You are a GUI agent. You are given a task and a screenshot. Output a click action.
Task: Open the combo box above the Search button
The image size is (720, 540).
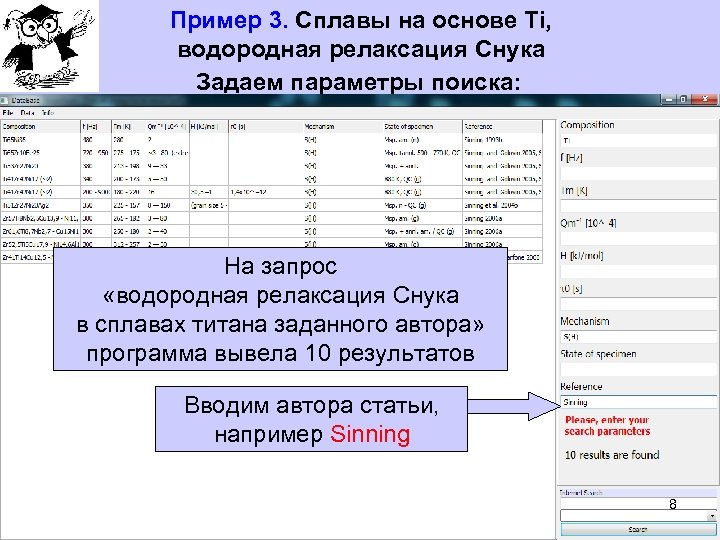638,516
